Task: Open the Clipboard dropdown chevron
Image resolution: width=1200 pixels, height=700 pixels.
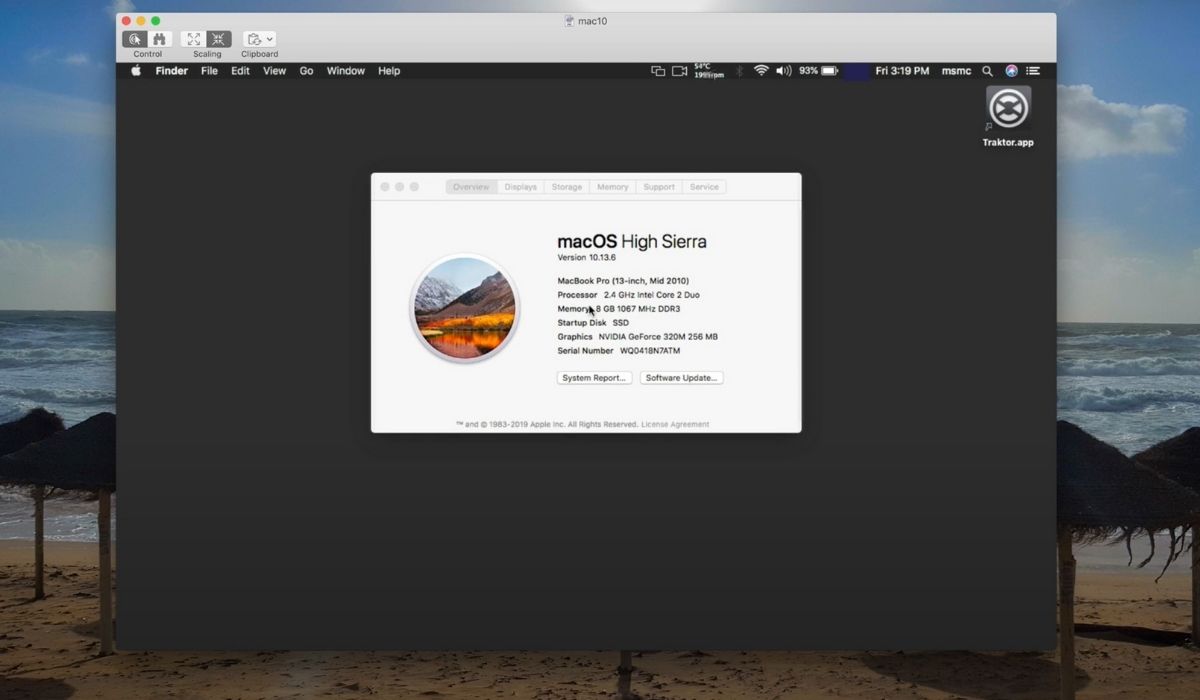Action: (271, 38)
